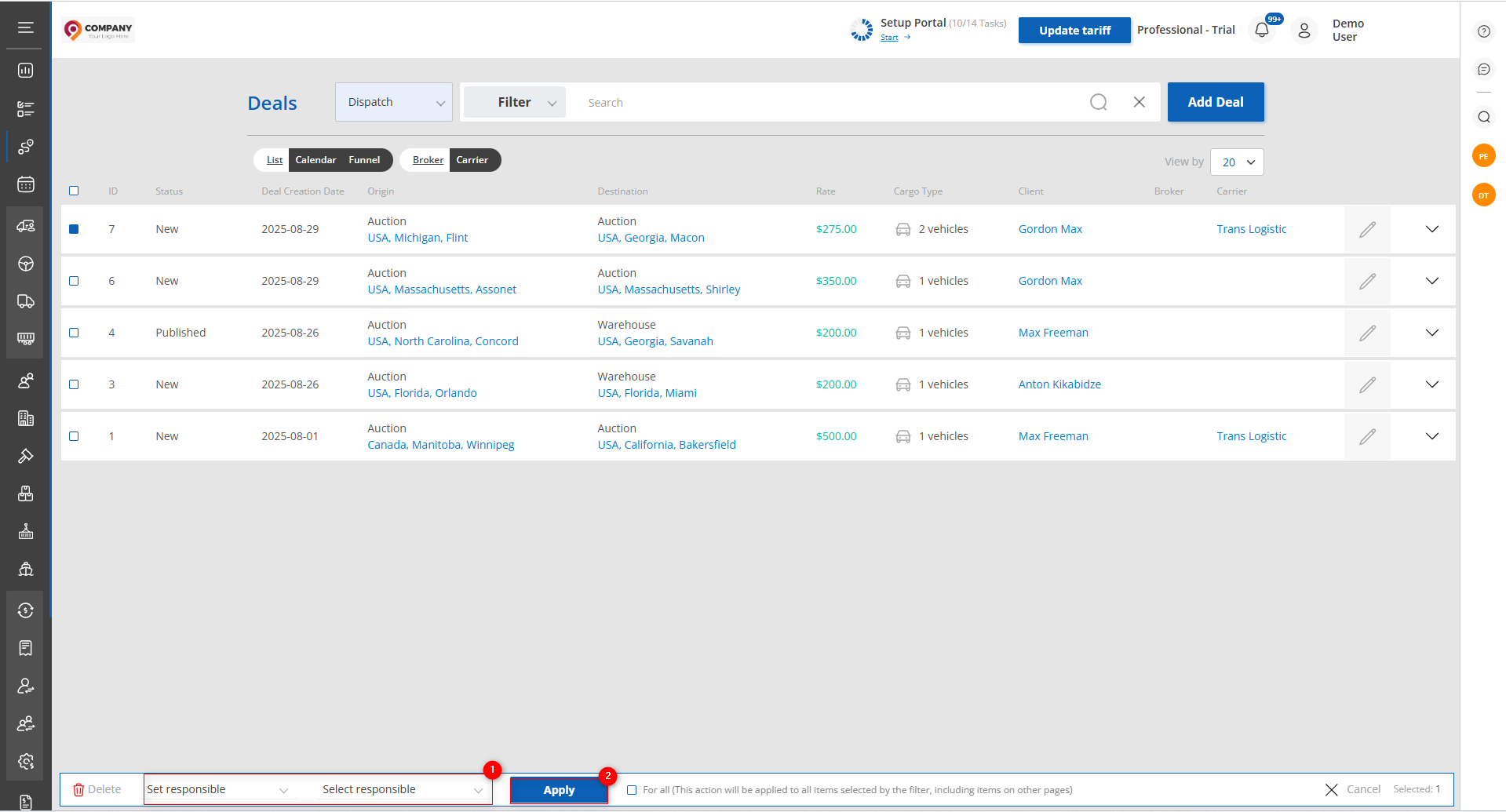Expand the row details for deal 6
The width and height of the screenshot is (1506, 812).
(1431, 281)
